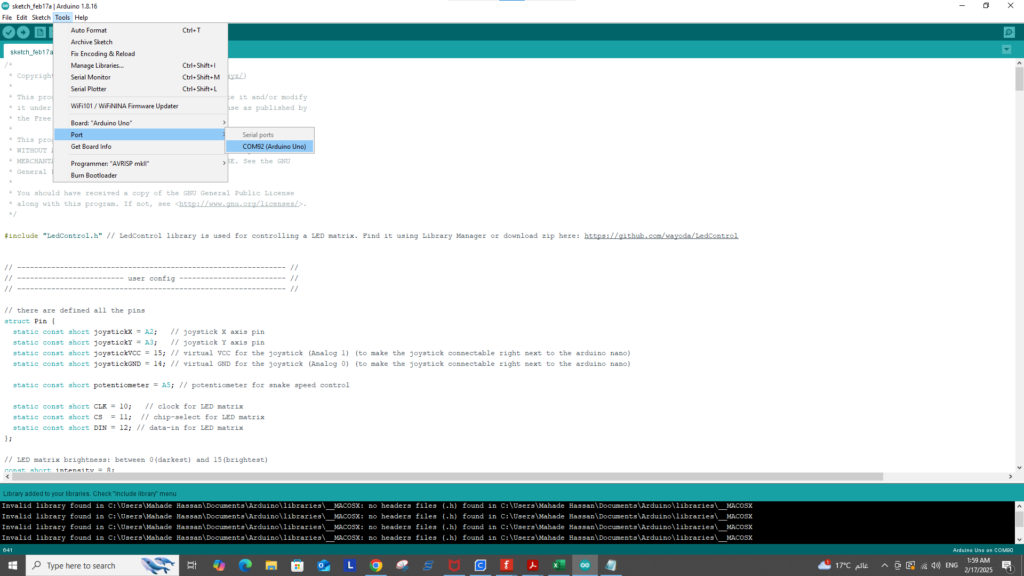
Task: Open the notepad app on the taskbar
Action: point(611,566)
